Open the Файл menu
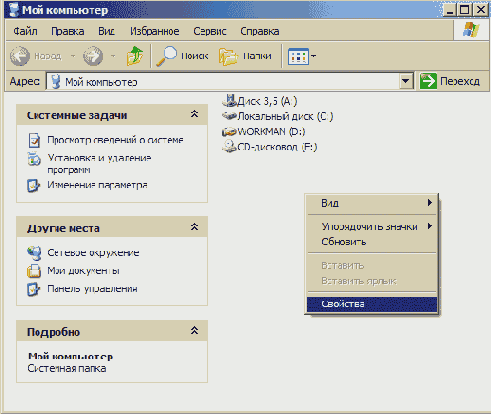This screenshot has height=414, width=491. (25, 31)
